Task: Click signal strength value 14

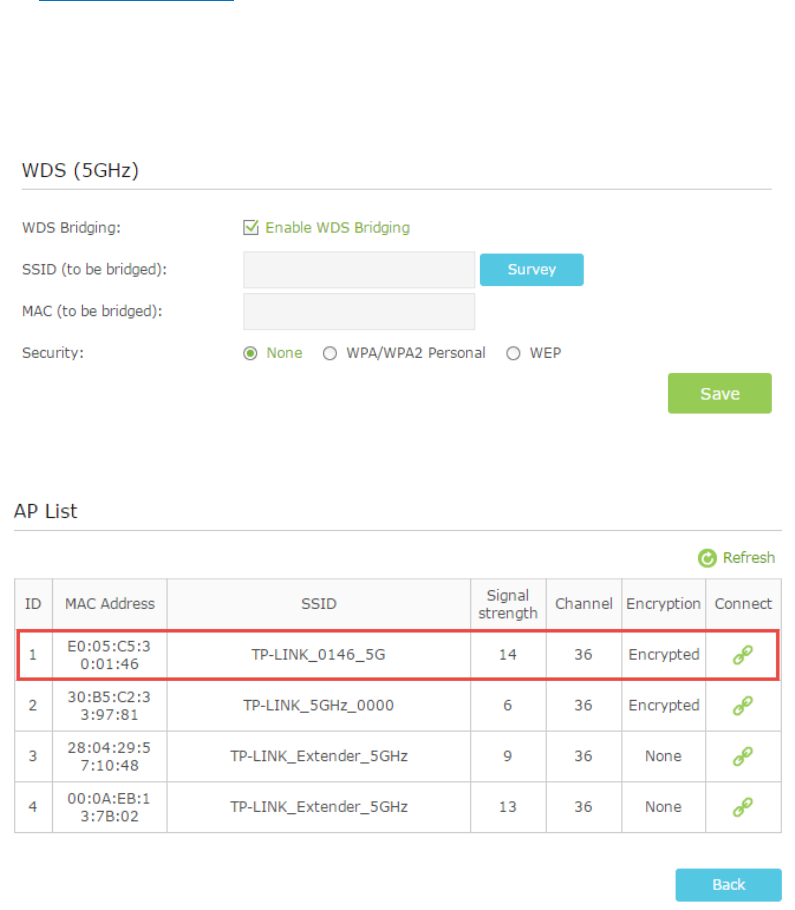Action: 508,655
